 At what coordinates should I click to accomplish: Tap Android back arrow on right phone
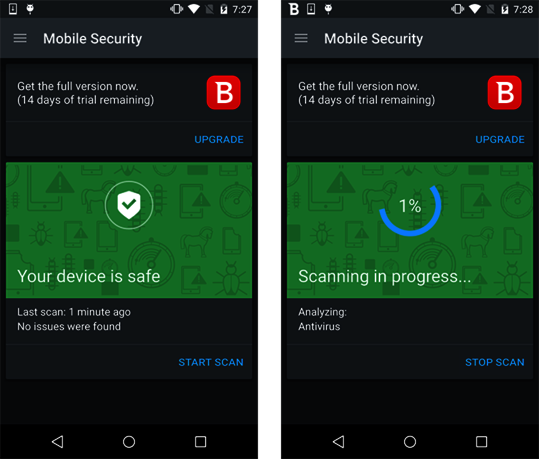point(339,441)
